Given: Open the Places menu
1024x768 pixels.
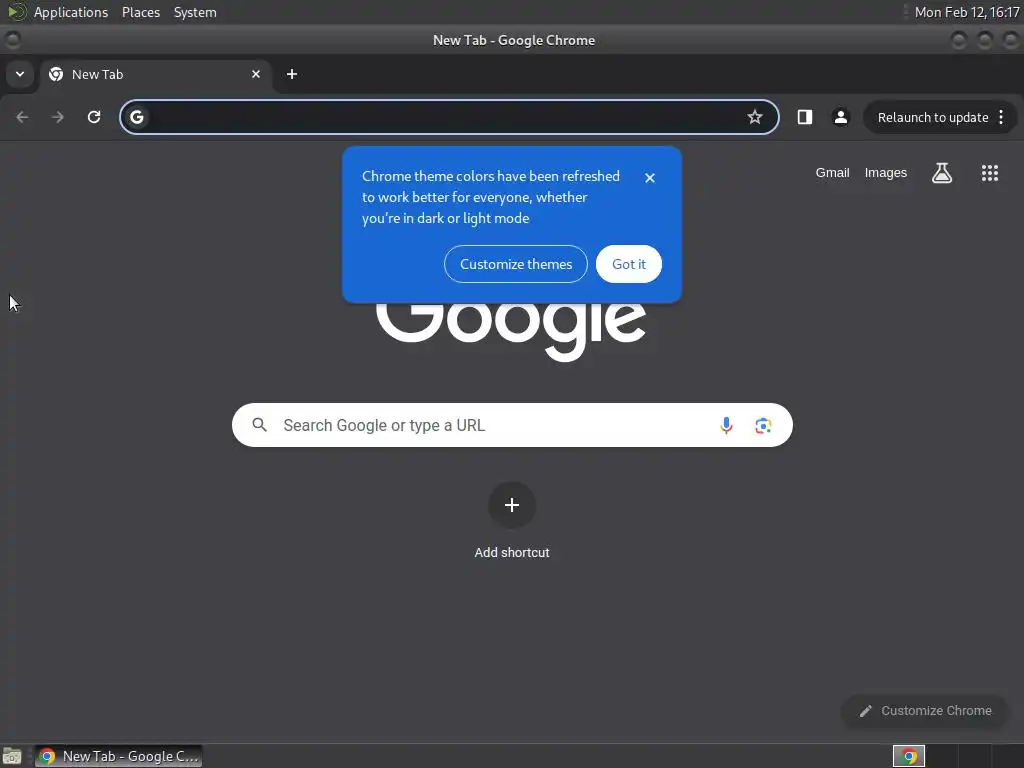Looking at the screenshot, I should 140,12.
